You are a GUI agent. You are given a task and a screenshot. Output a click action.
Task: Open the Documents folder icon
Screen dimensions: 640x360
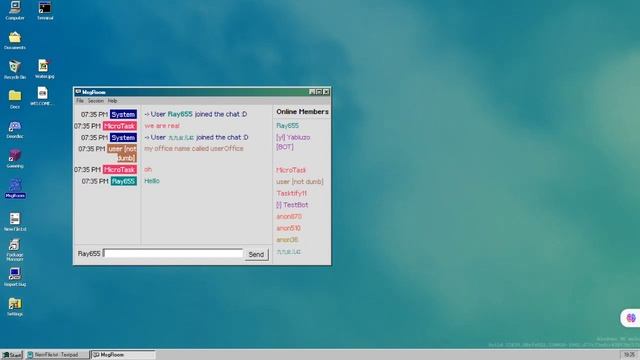[x=15, y=40]
